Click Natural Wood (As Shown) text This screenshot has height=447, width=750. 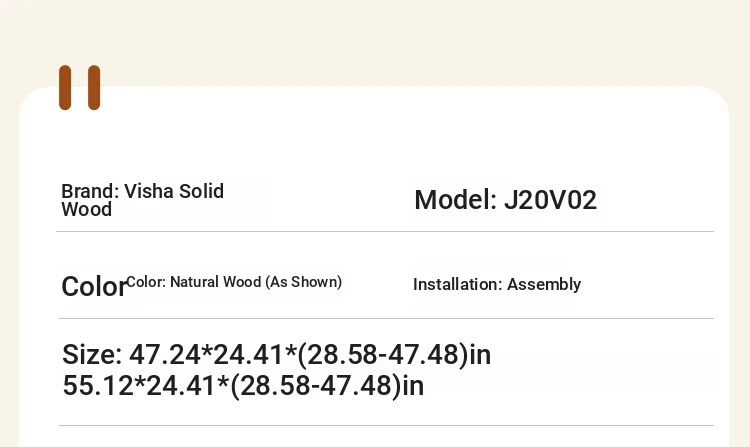[x=256, y=282]
